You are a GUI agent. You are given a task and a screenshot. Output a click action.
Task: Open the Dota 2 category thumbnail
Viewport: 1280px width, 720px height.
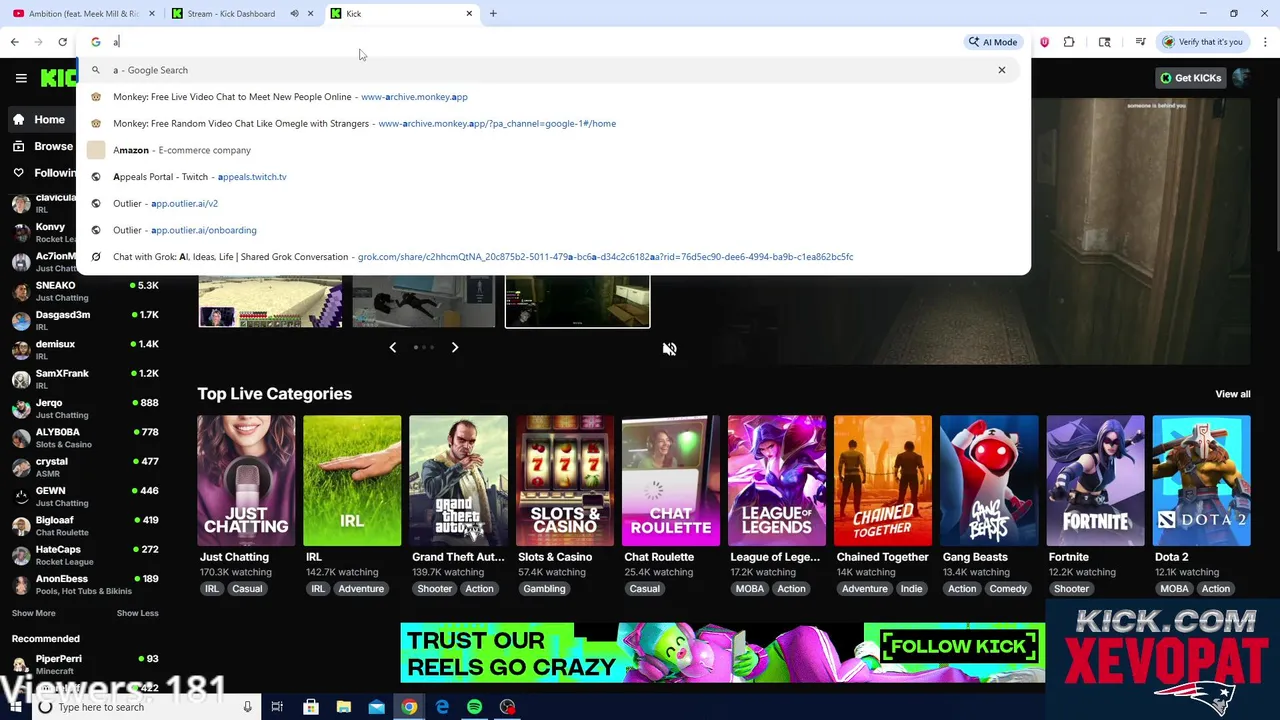point(1201,481)
